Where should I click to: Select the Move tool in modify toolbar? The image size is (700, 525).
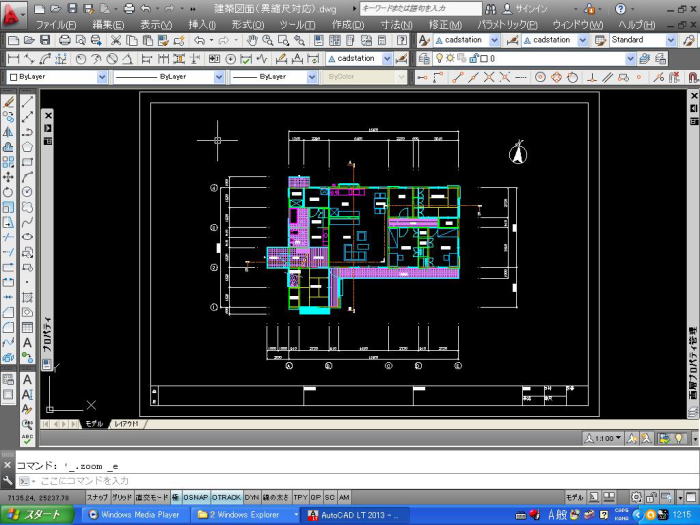pyautogui.click(x=8, y=177)
